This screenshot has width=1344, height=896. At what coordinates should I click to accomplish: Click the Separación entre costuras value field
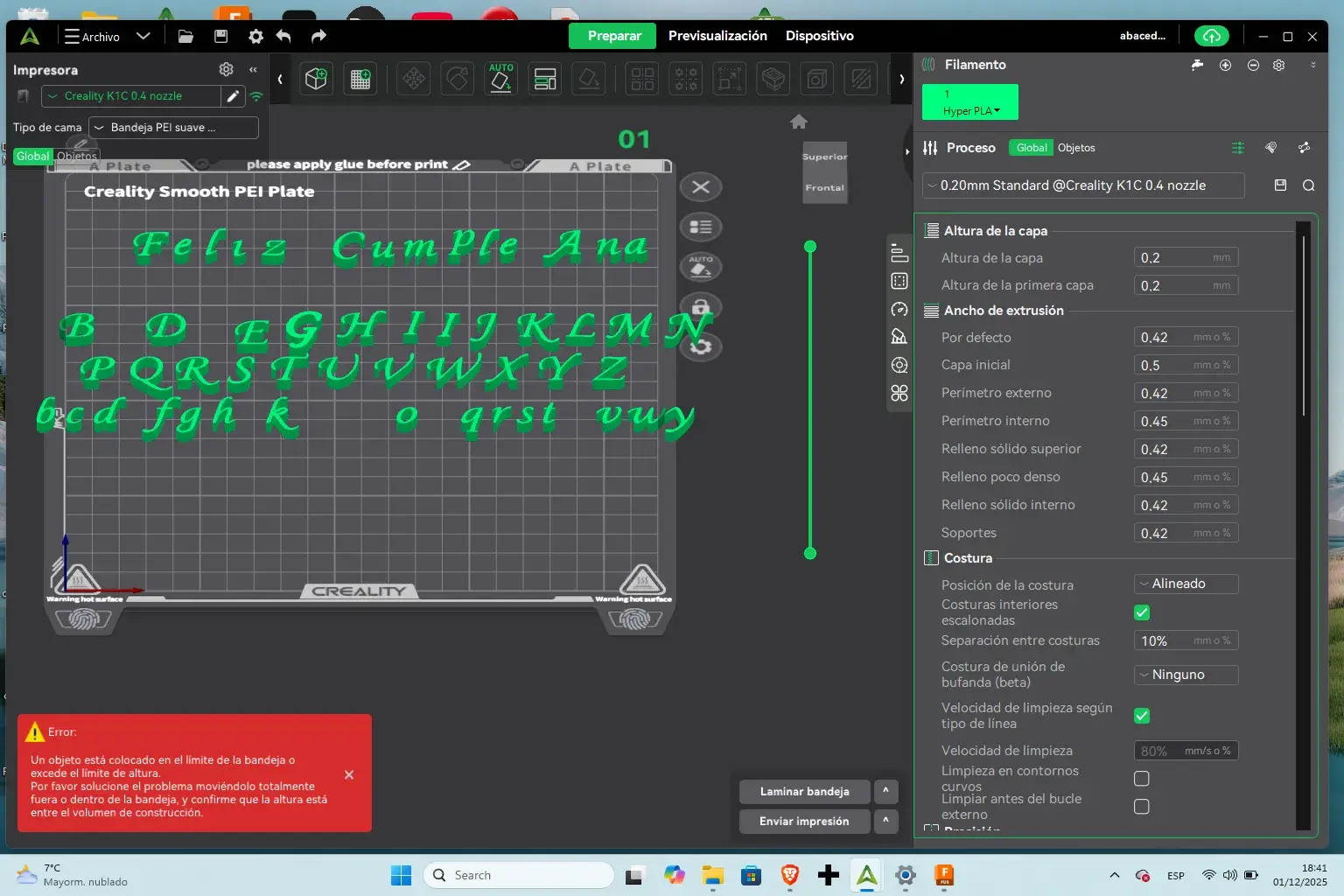[x=1186, y=640]
